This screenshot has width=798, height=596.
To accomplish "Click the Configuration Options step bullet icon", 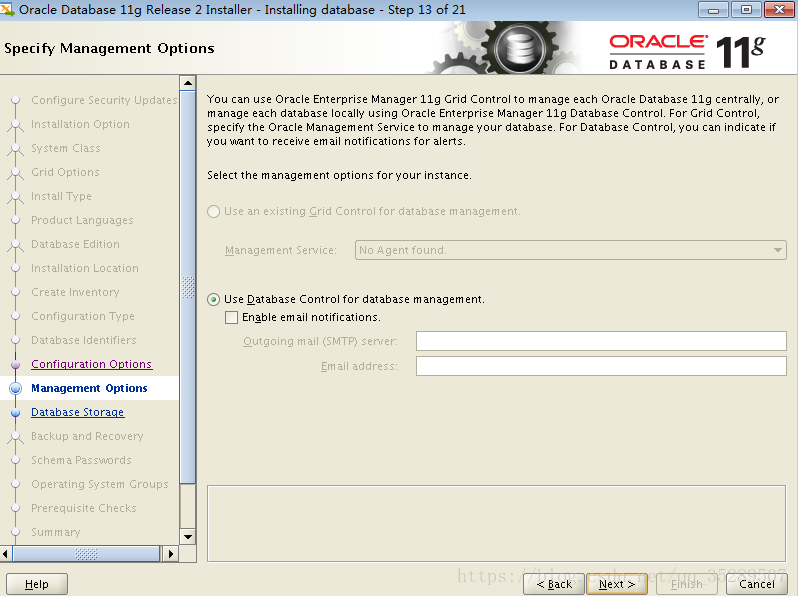I will coord(16,364).
